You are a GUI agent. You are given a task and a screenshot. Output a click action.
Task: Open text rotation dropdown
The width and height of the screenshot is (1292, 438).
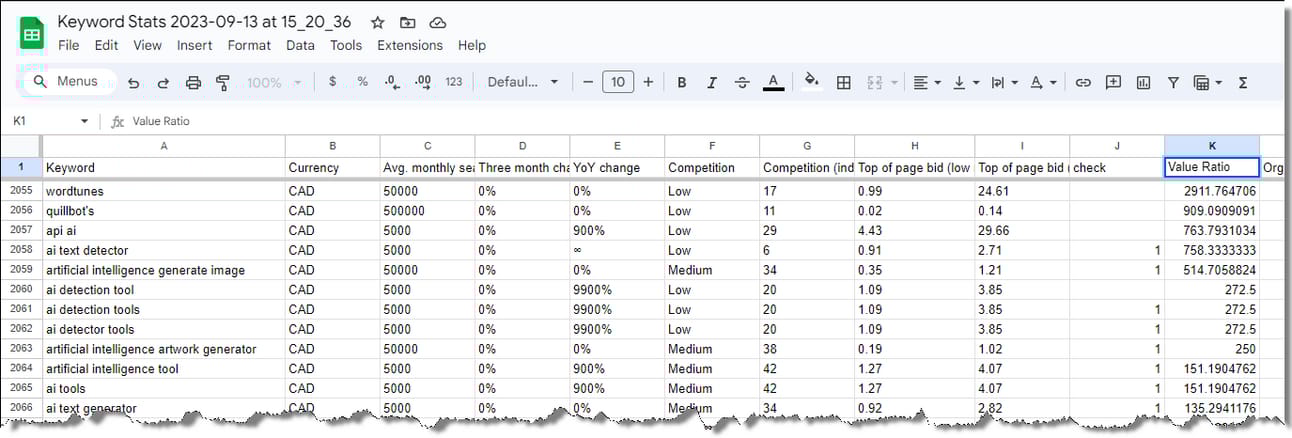pyautogui.click(x=1042, y=82)
